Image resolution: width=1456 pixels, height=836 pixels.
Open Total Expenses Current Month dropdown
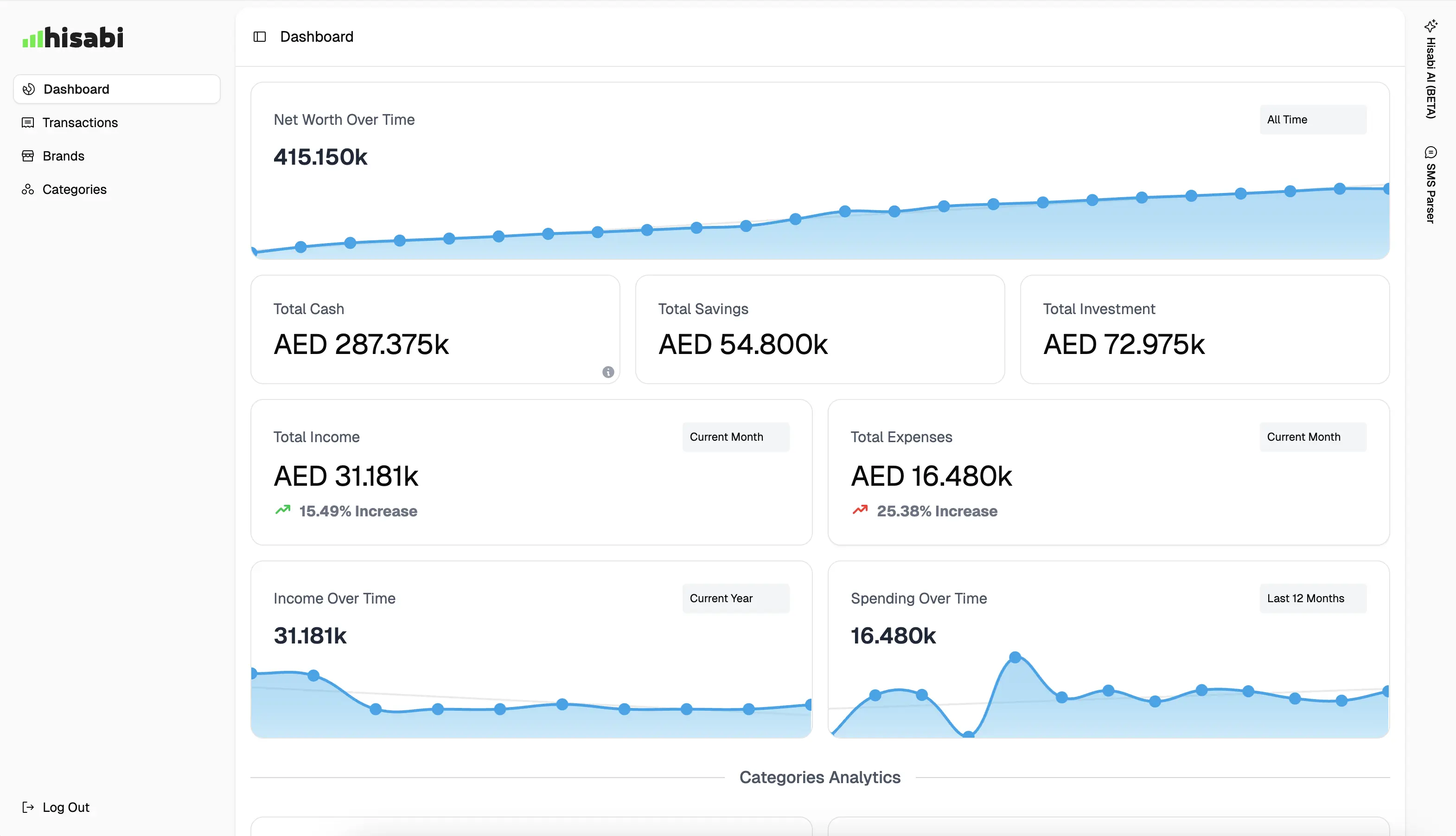coord(1313,437)
